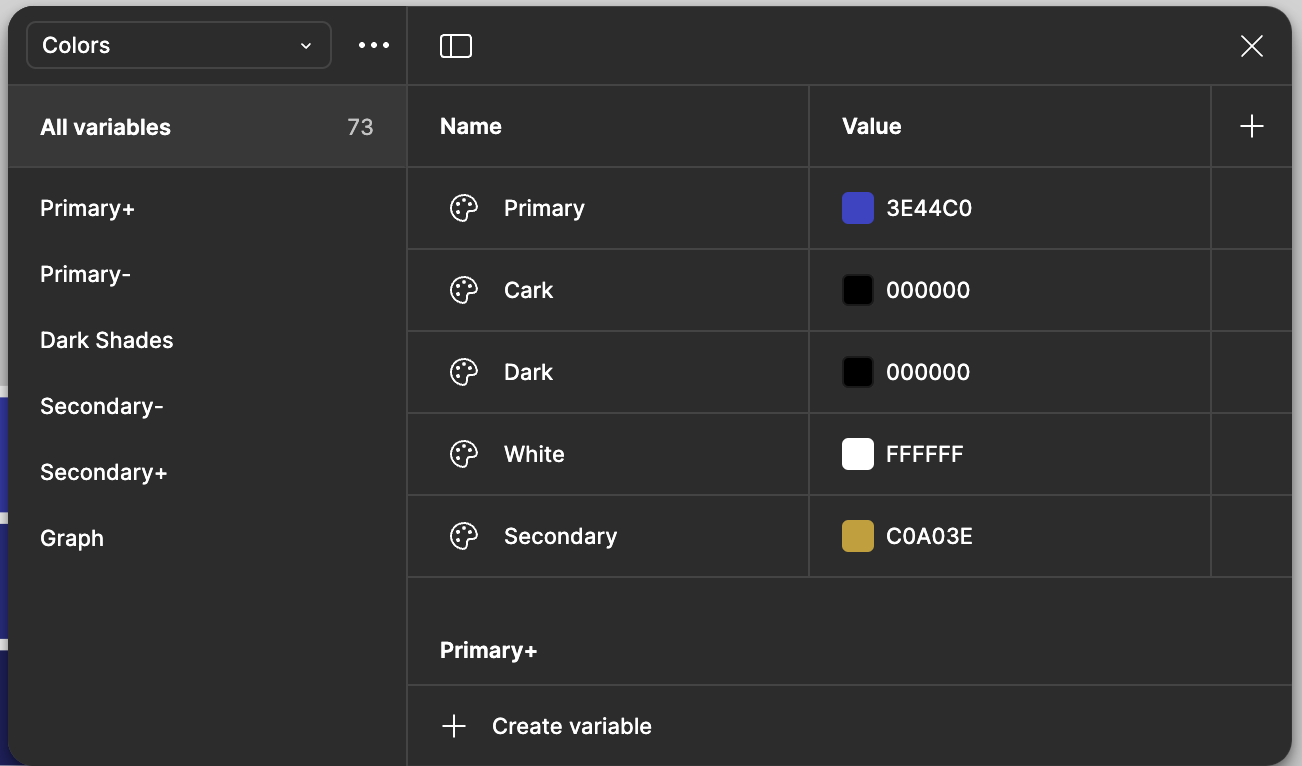Open the Dark Shades group
This screenshot has height=766, width=1302.
pos(107,340)
